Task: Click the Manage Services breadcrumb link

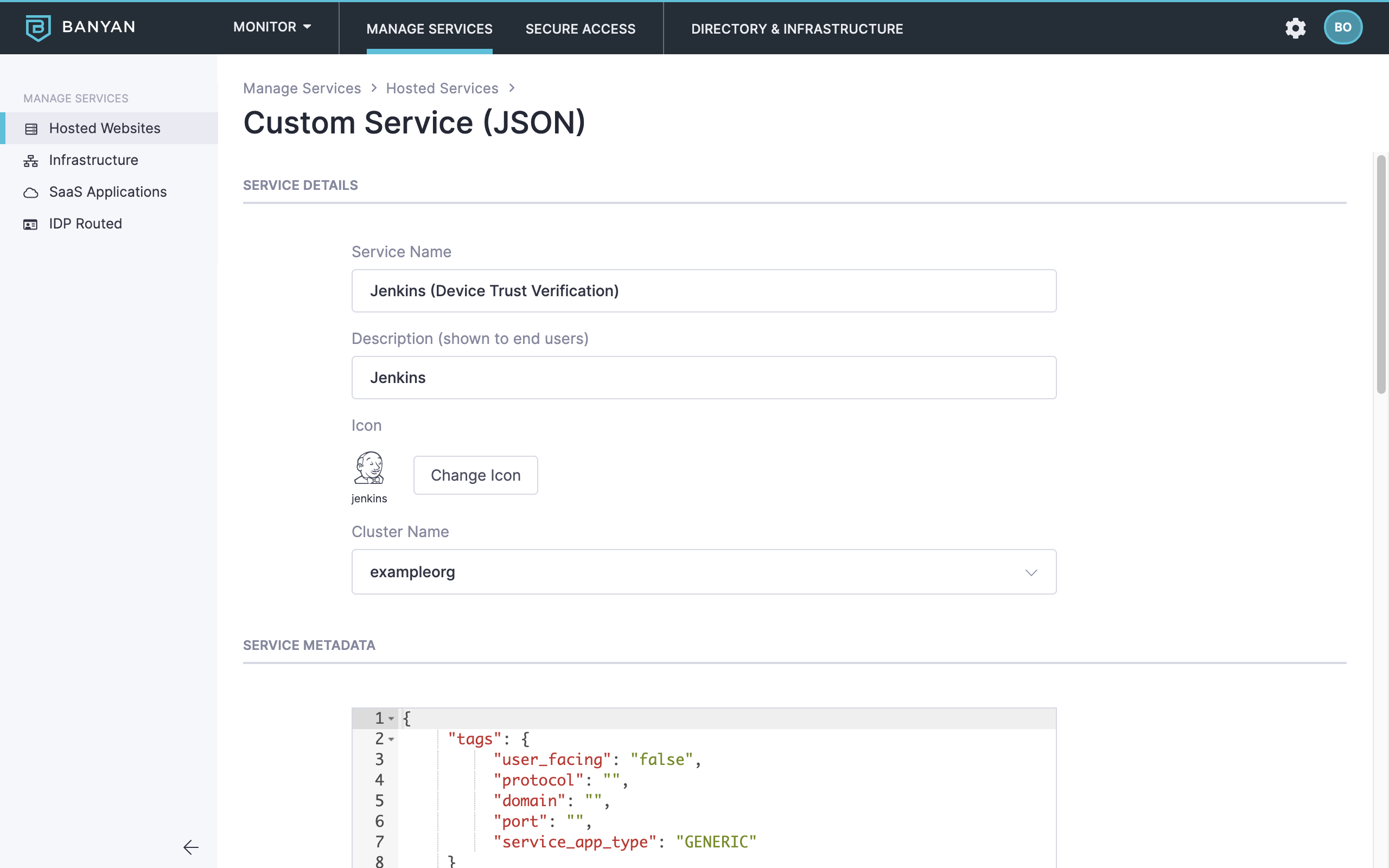Action: (302, 88)
